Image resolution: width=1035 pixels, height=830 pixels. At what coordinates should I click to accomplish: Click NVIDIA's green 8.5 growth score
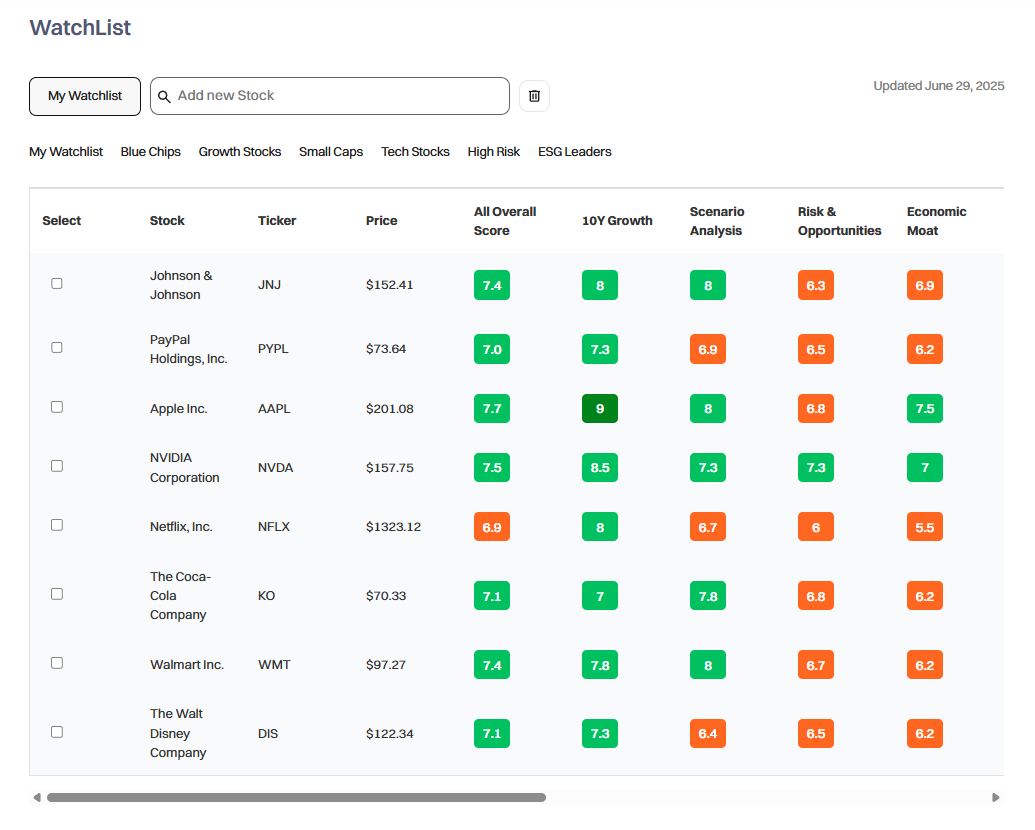coord(599,467)
